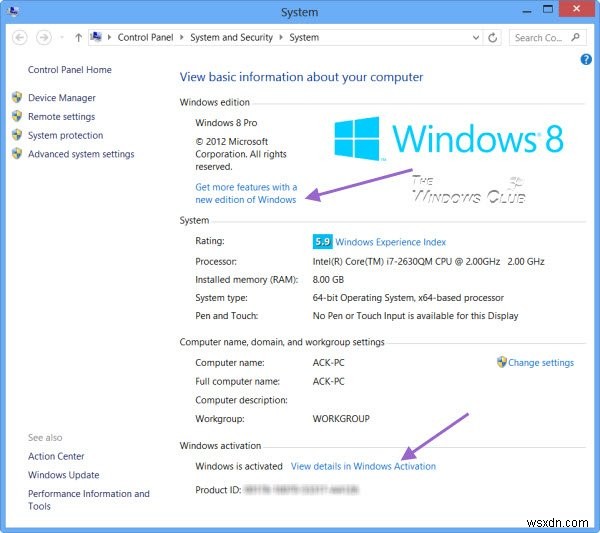Image resolution: width=600 pixels, height=533 pixels.
Task: Open Advanced system settings
Action: coord(81,154)
